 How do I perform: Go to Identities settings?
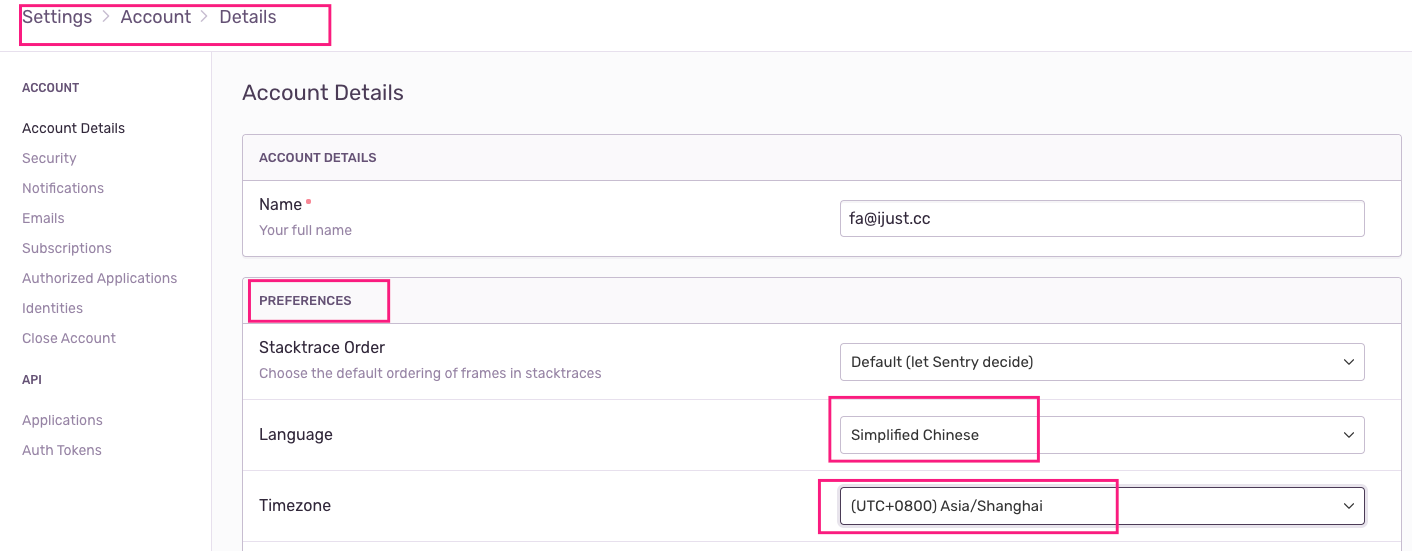(52, 308)
